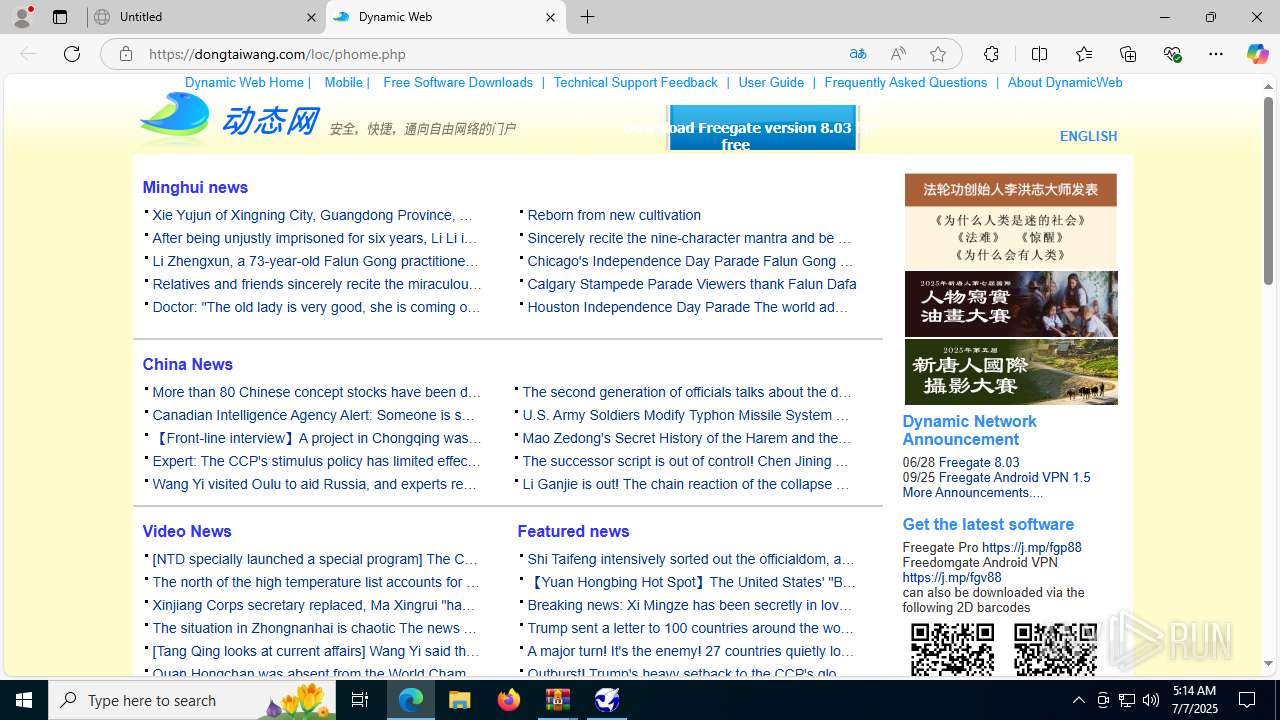Open the Favorites list icon
Viewport: 1280px width, 720px height.
point(1084,54)
